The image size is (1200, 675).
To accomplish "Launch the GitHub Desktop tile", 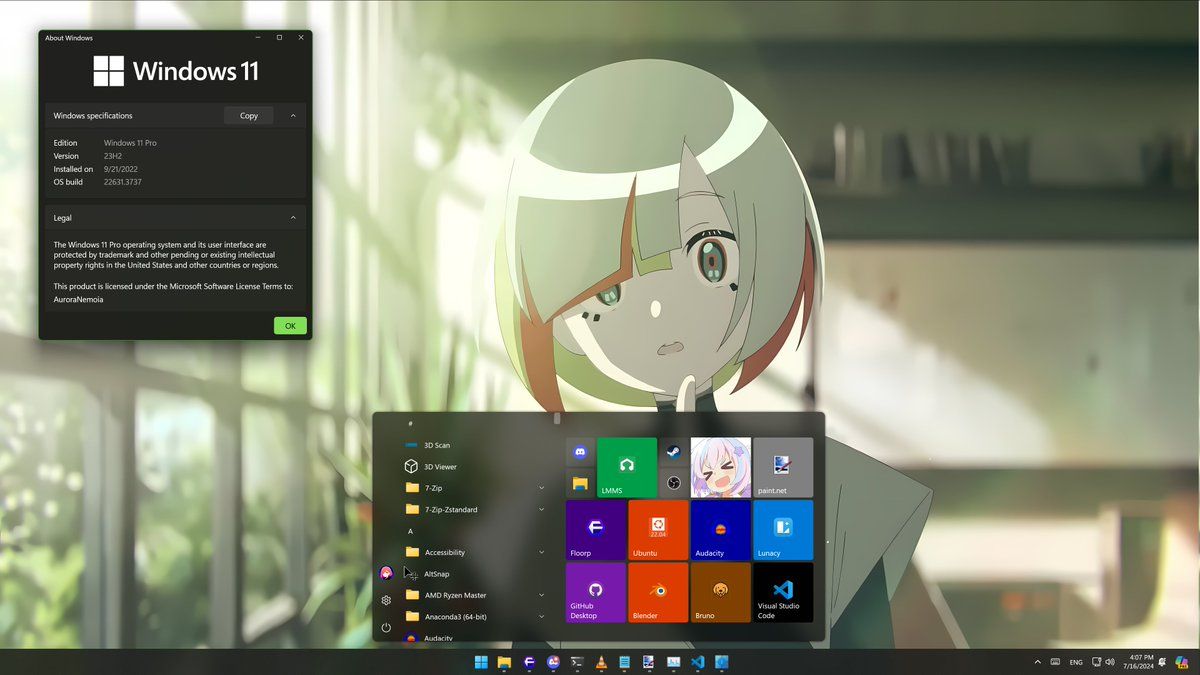I will pyautogui.click(x=596, y=592).
